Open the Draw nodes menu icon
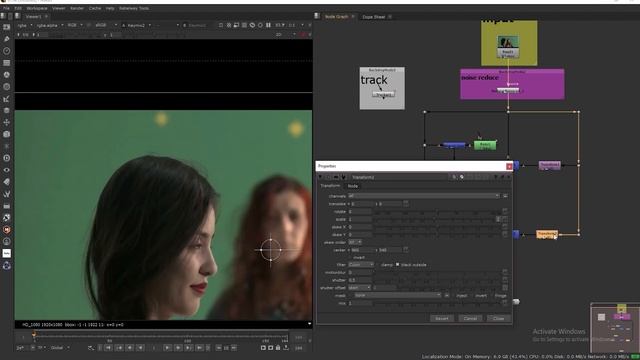 7,39
